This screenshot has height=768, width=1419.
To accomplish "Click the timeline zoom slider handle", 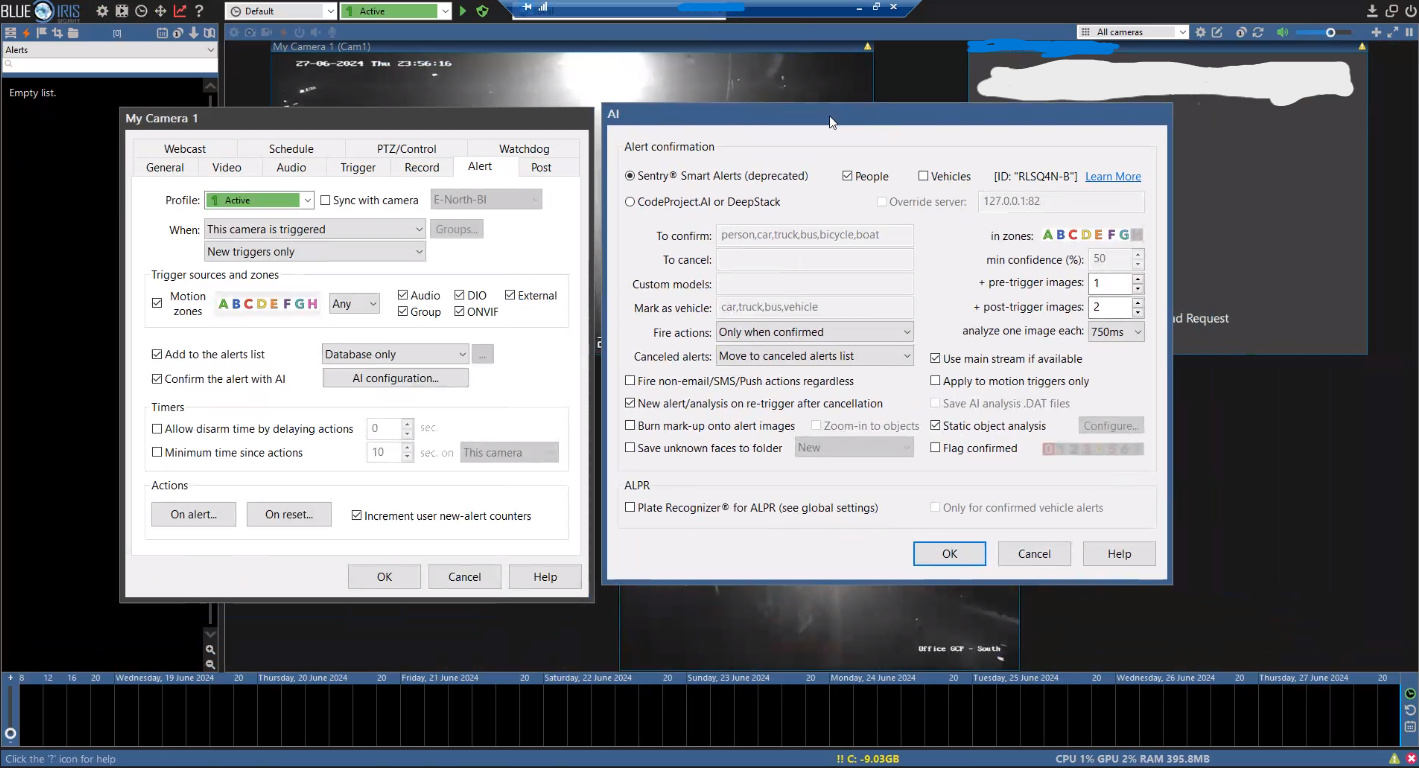I will [10, 733].
